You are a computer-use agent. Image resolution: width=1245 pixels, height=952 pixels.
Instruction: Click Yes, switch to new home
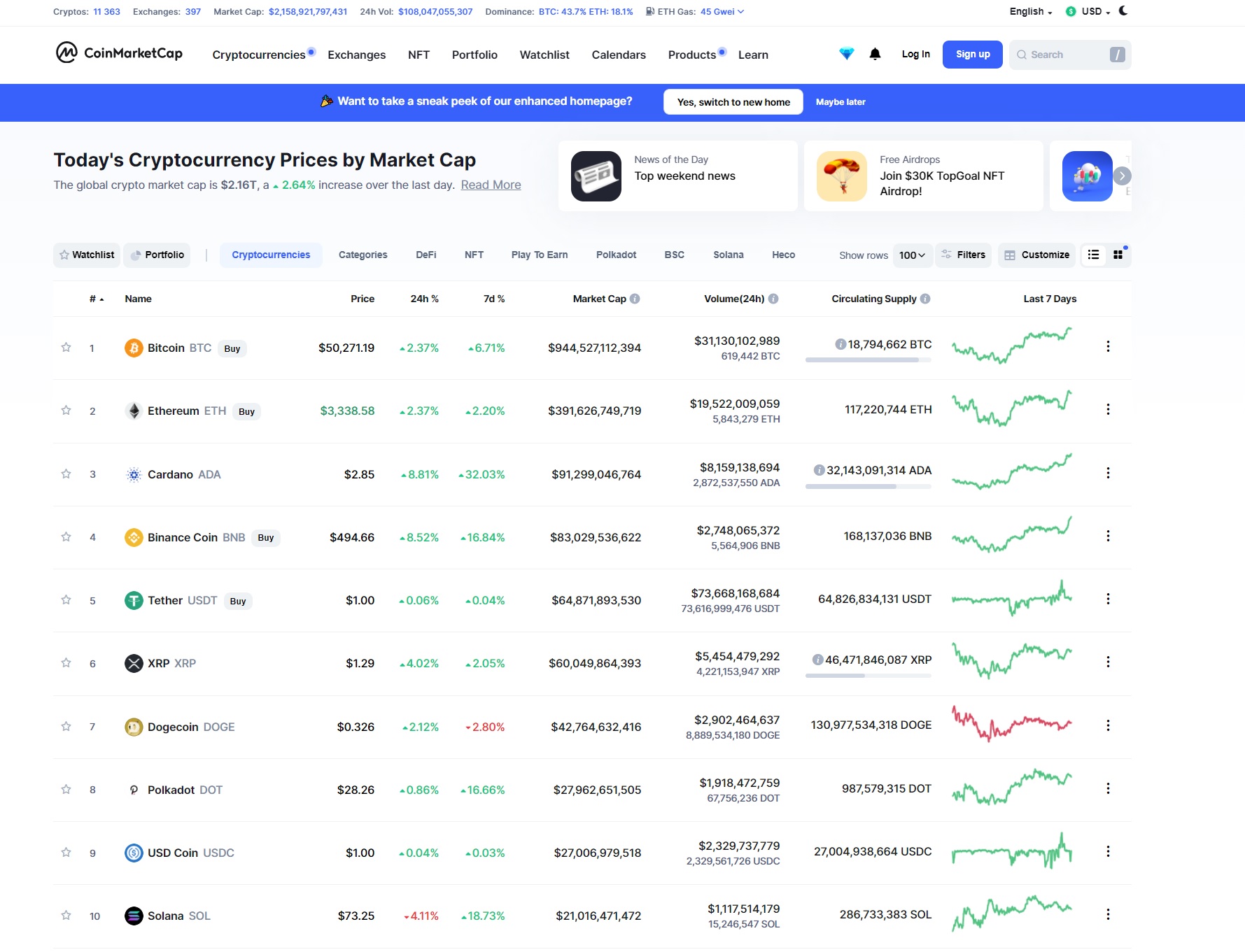tap(733, 102)
